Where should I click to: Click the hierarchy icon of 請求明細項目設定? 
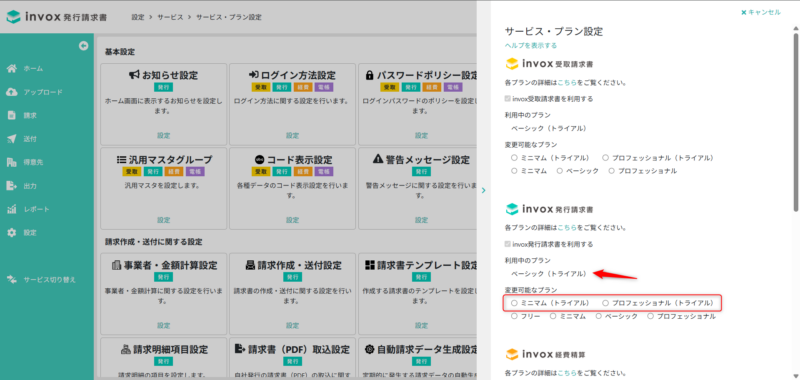pos(125,349)
